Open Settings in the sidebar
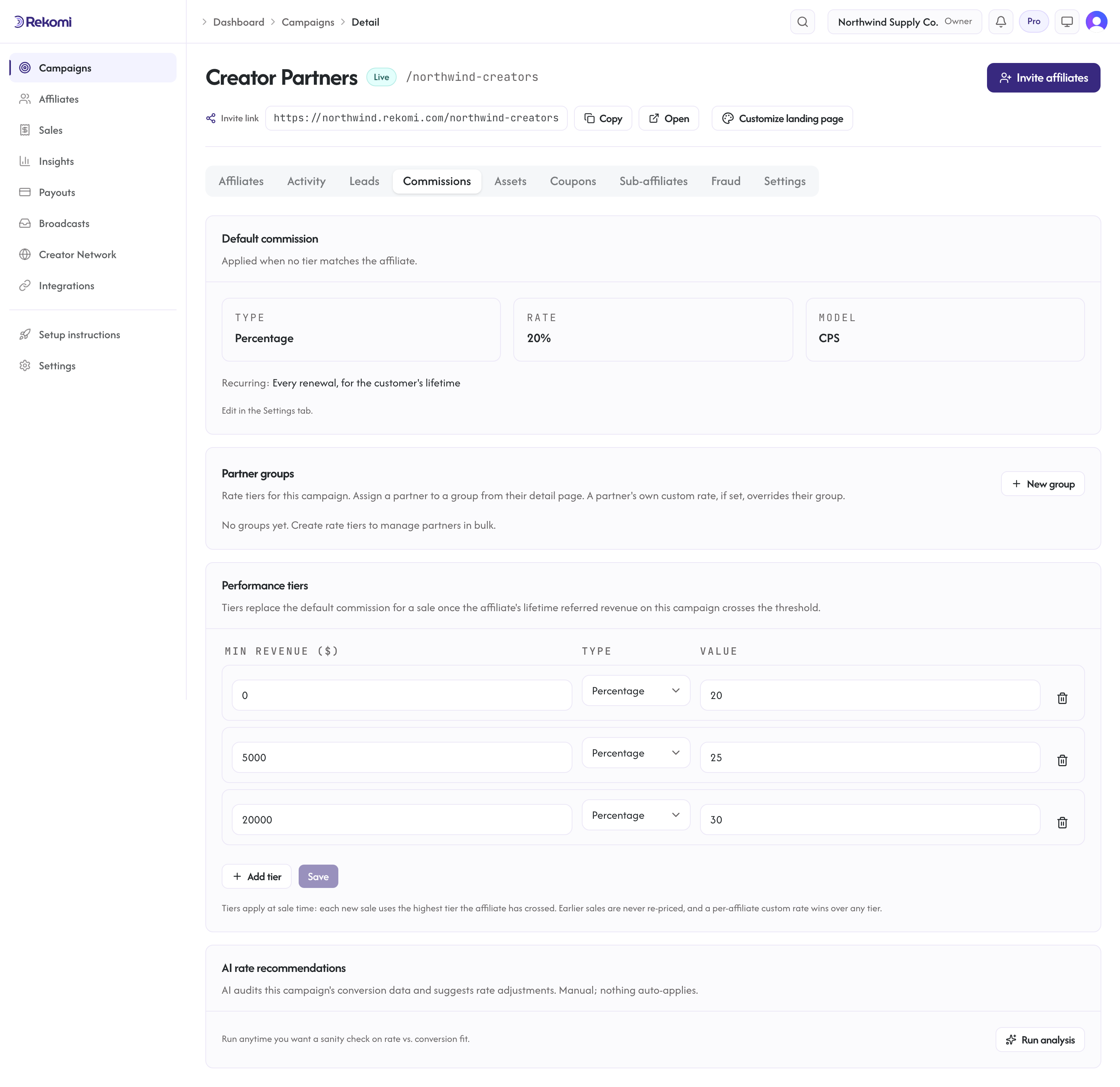The height and width of the screenshot is (1087, 1120). (x=93, y=365)
